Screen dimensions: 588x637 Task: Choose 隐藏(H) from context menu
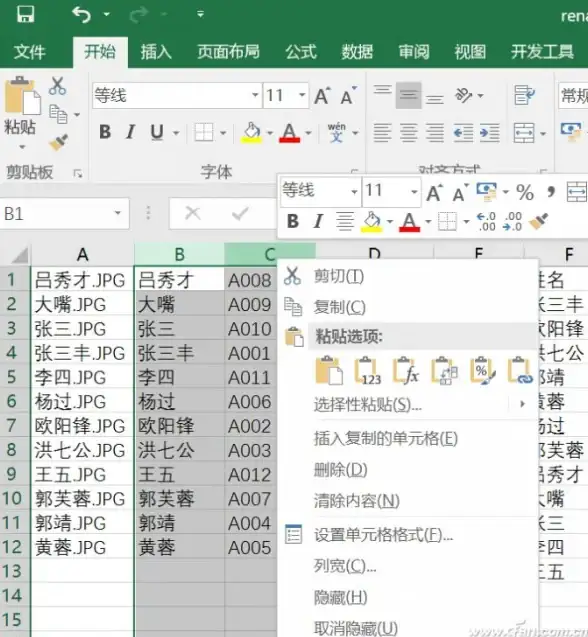click(408, 598)
